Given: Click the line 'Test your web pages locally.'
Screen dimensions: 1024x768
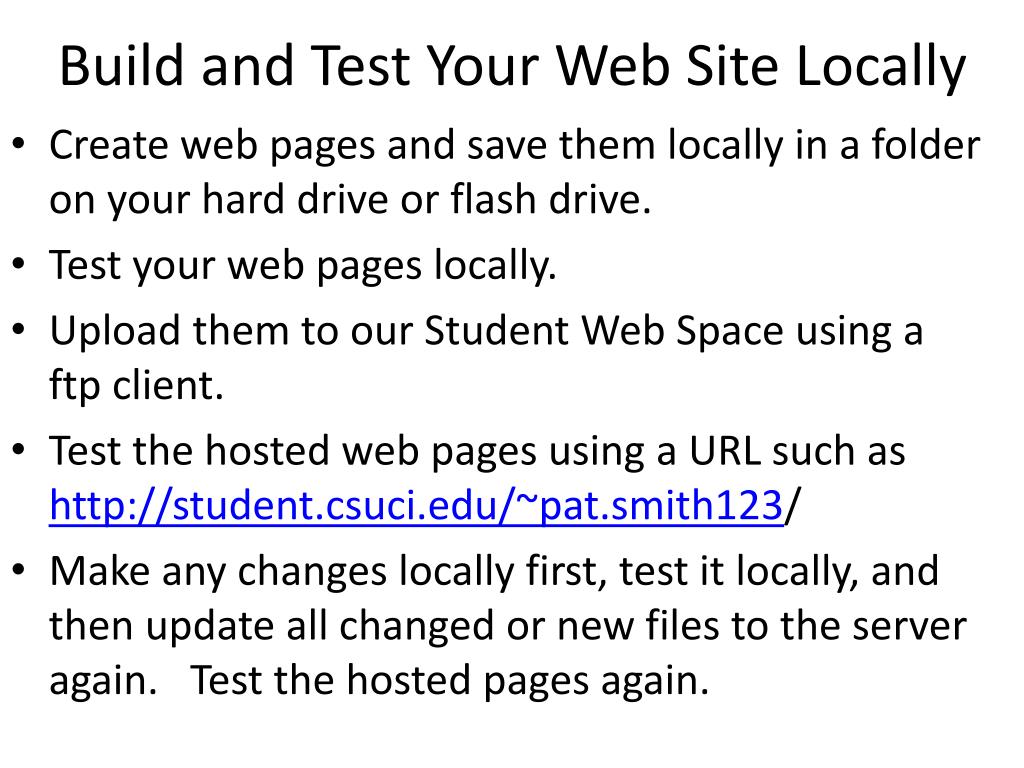Looking at the screenshot, I should [x=303, y=266].
